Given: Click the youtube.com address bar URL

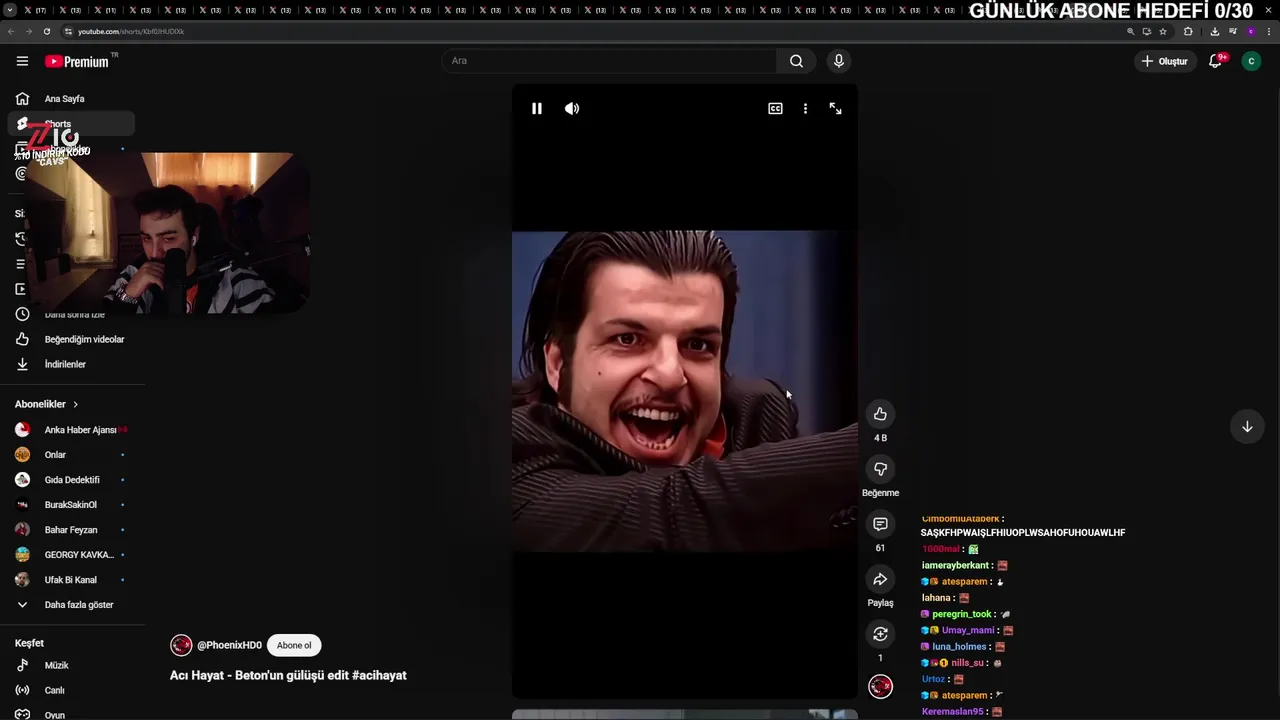Looking at the screenshot, I should point(131,31).
